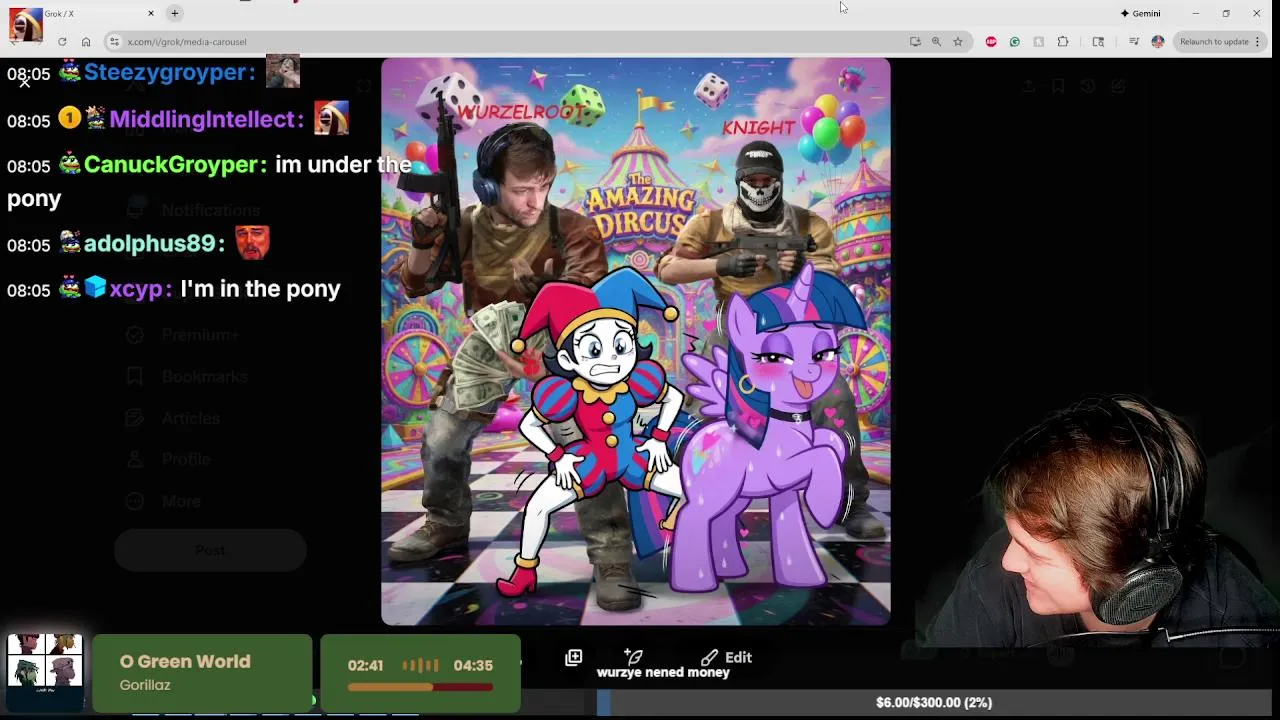Open the Chrome three-dot menu
Screen dimensions: 1280x720
coord(1259,41)
